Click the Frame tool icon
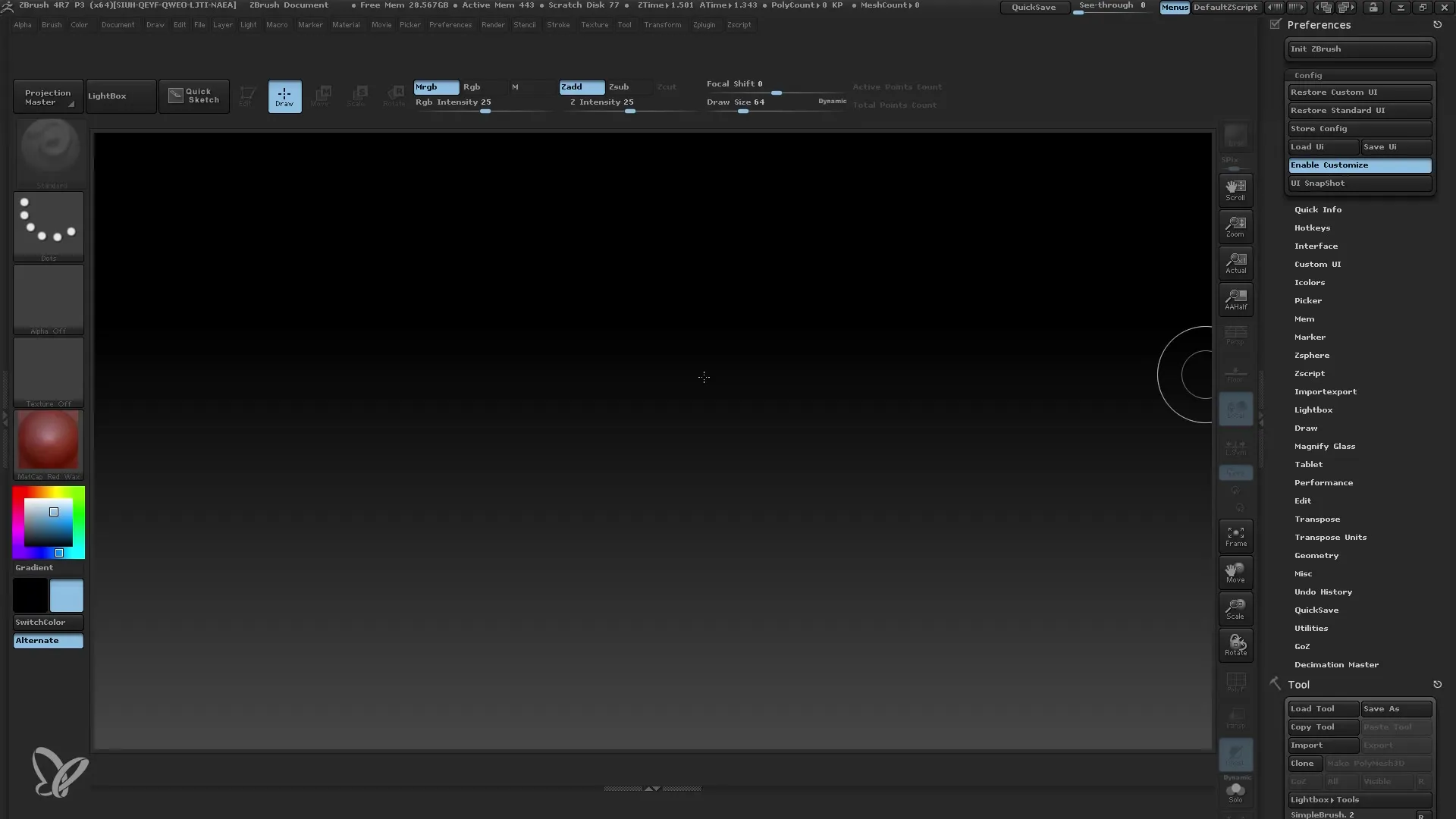1456x819 pixels. 1236,536
